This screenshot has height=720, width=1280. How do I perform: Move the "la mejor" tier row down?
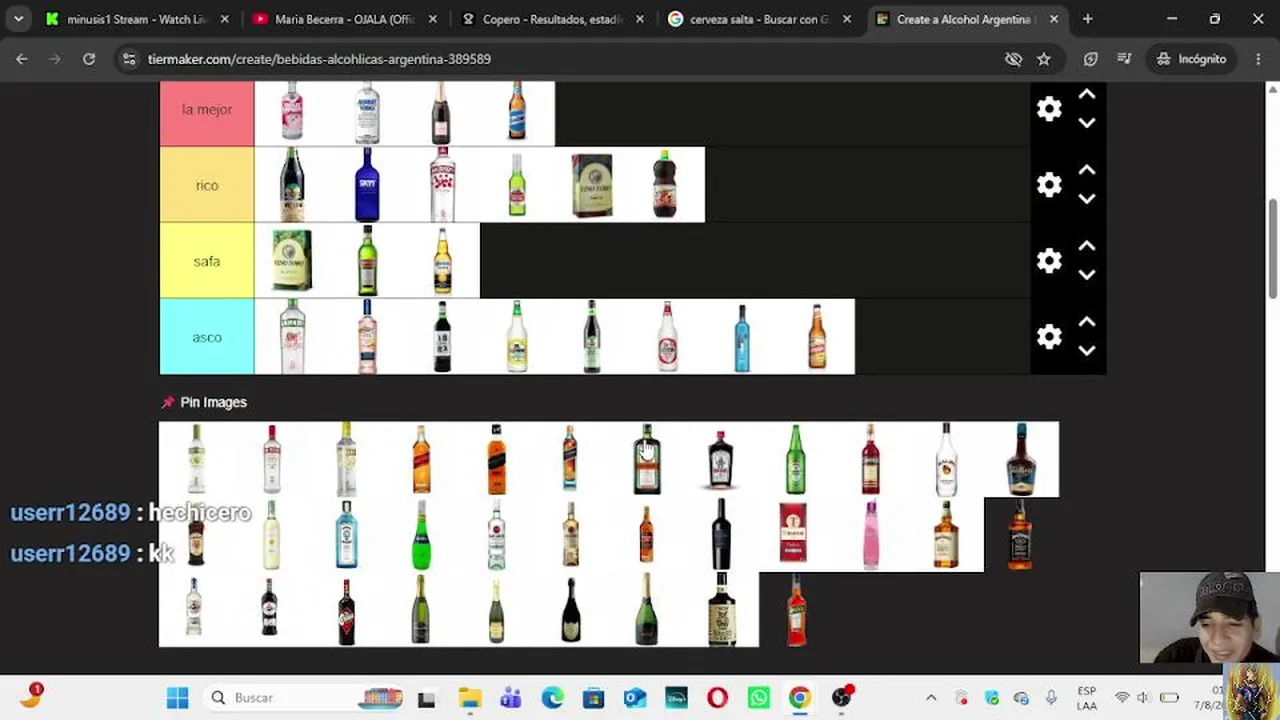pos(1087,123)
